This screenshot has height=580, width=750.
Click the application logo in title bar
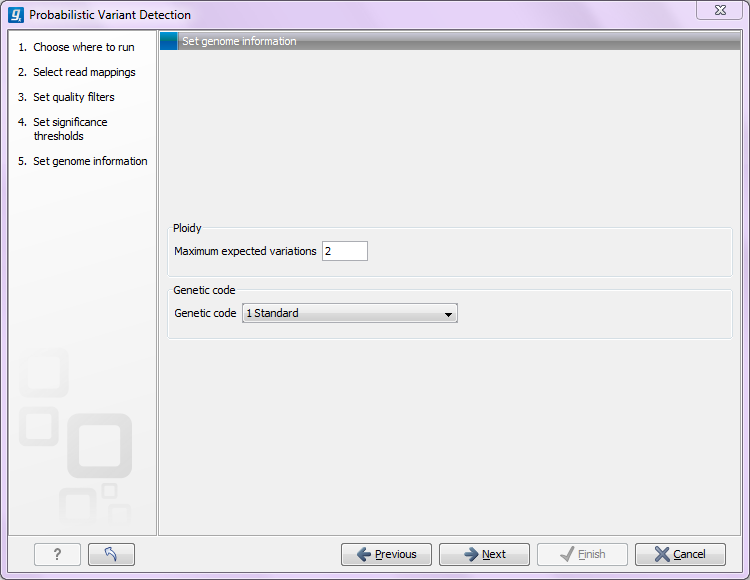click(x=16, y=15)
